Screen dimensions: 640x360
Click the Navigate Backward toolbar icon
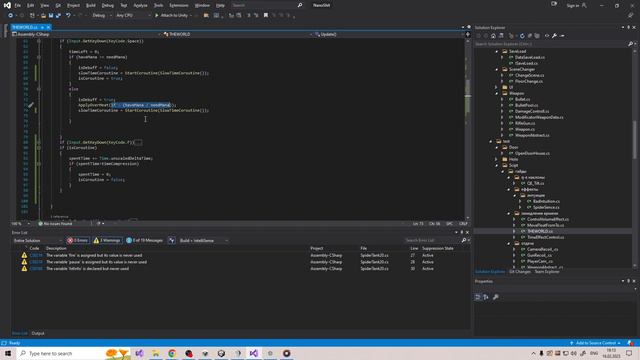[x=10, y=16]
